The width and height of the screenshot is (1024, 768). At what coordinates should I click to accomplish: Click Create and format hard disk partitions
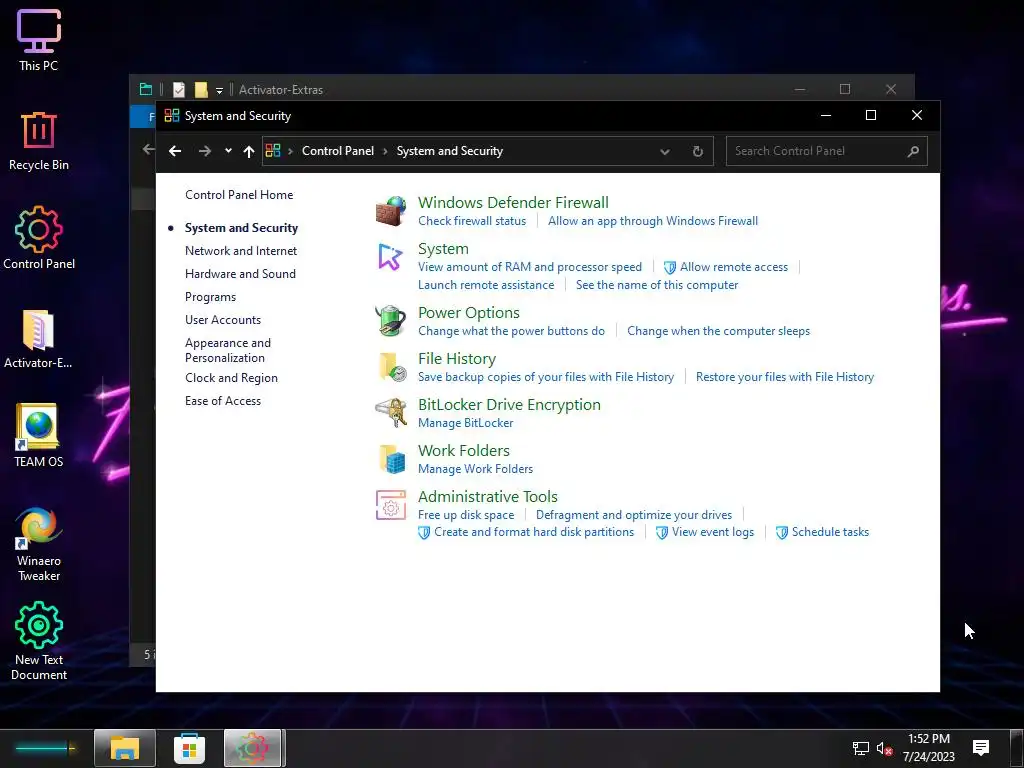pyautogui.click(x=534, y=532)
